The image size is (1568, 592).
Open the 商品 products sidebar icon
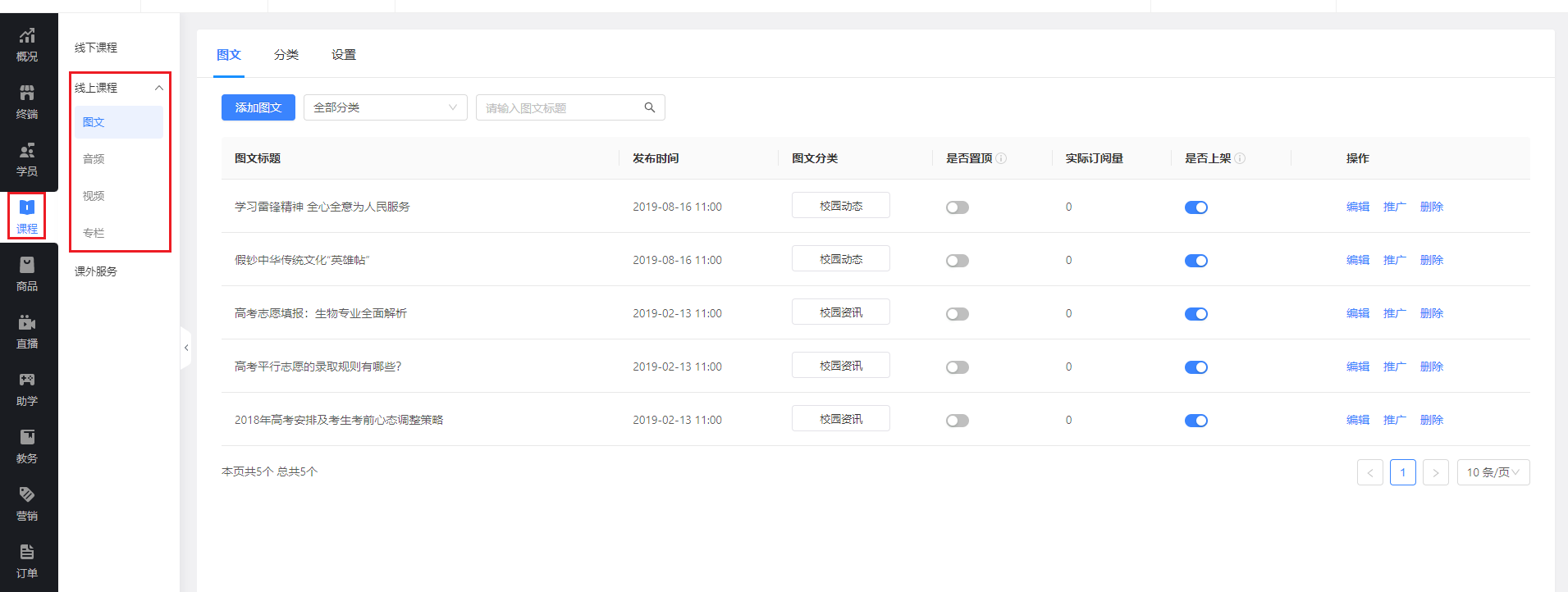click(x=27, y=274)
